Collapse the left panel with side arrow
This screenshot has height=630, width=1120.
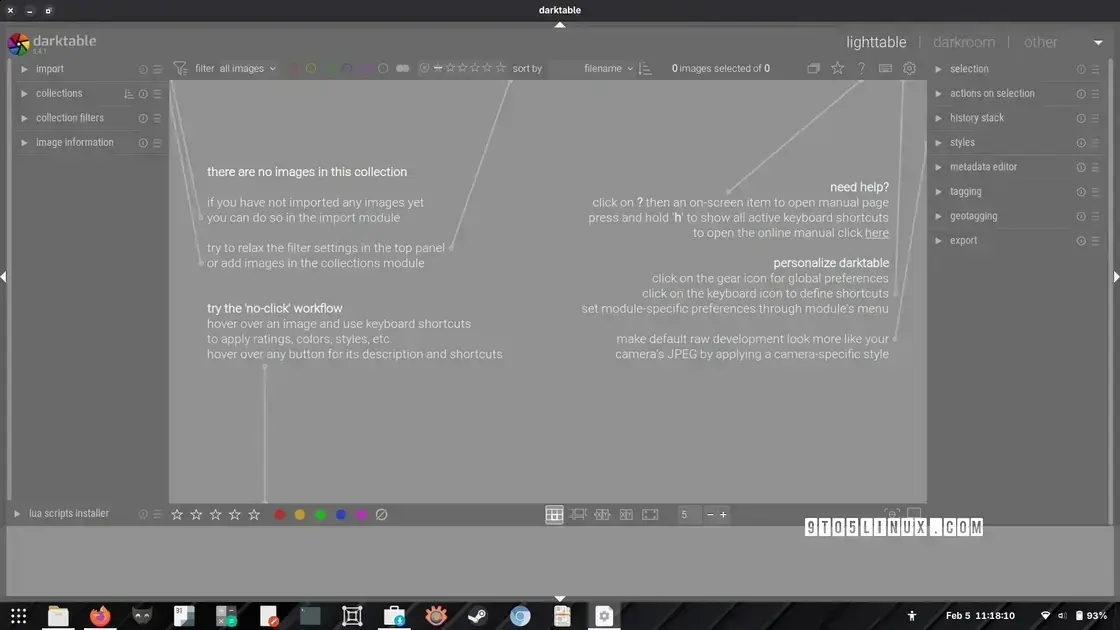pos(4,276)
